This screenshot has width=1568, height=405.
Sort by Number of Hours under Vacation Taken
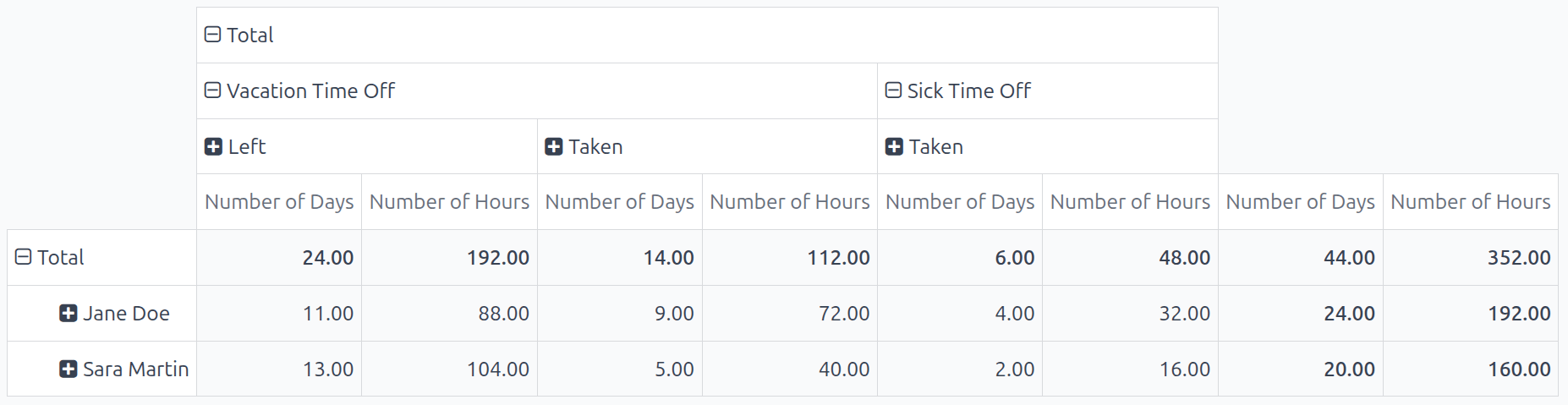[789, 202]
